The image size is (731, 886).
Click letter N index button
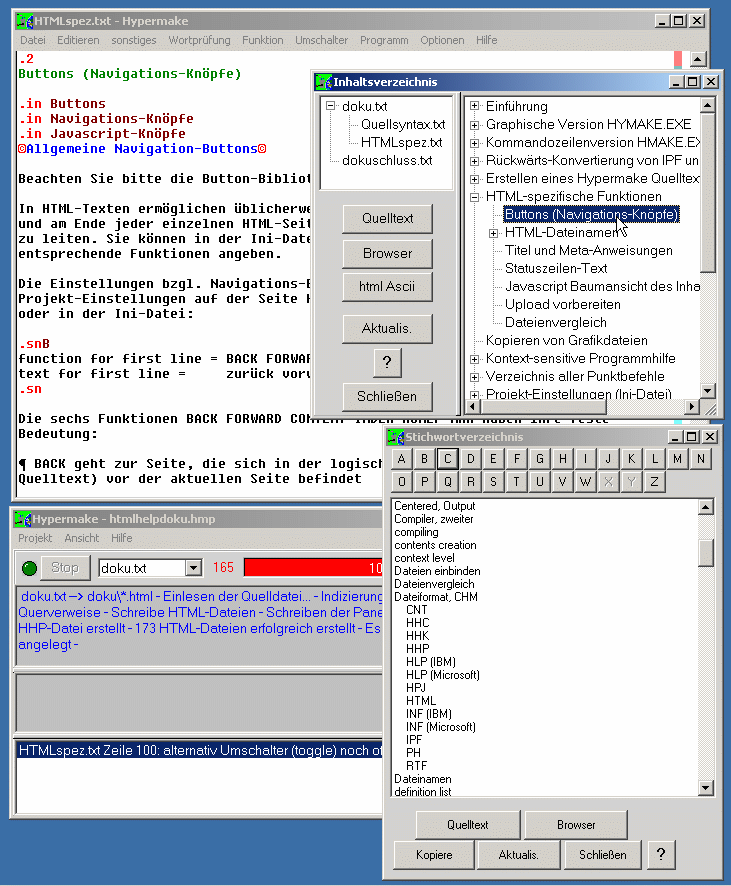click(700, 459)
